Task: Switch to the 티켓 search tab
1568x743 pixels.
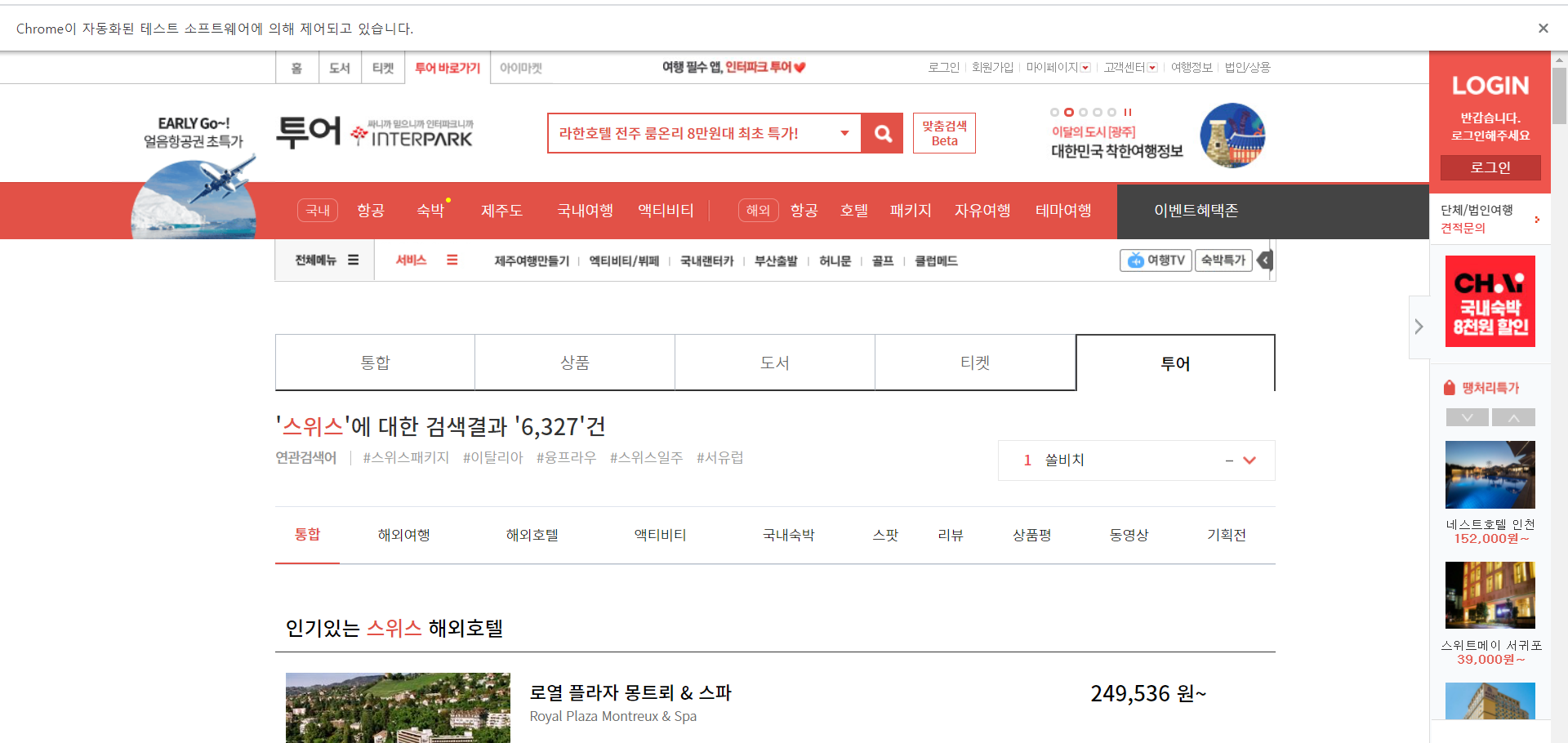Action: [x=975, y=363]
